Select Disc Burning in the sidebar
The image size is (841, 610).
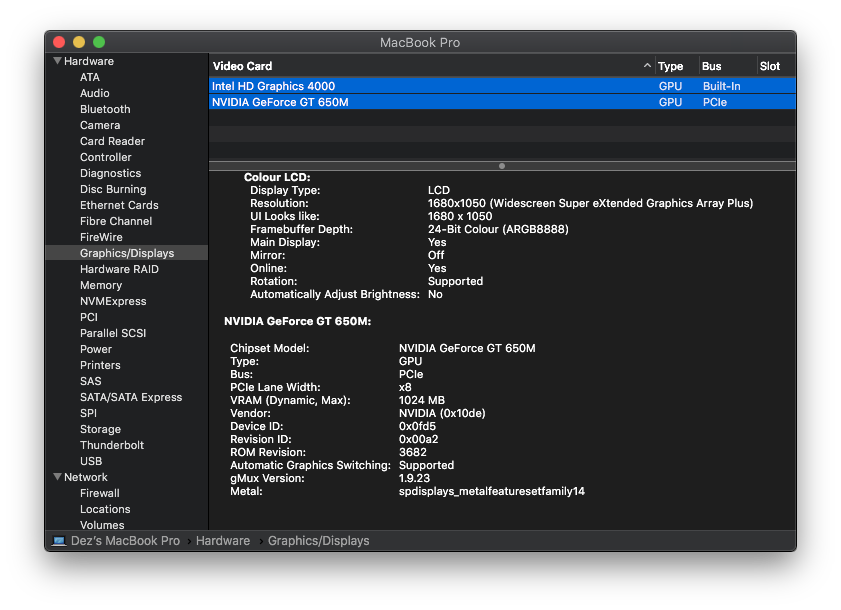click(113, 189)
